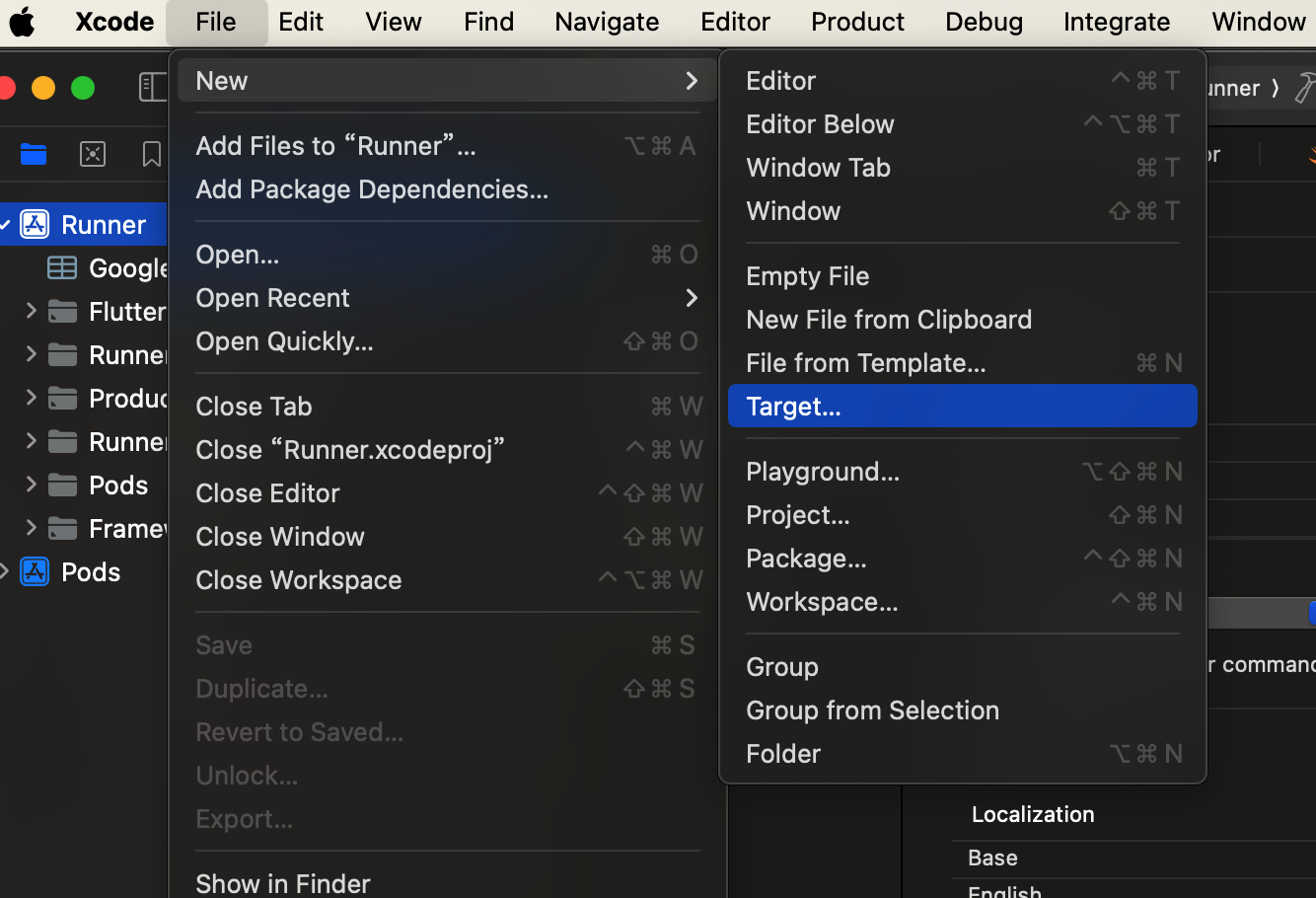This screenshot has width=1316, height=898.
Task: Choose Package... option
Action: pyautogui.click(x=962, y=558)
